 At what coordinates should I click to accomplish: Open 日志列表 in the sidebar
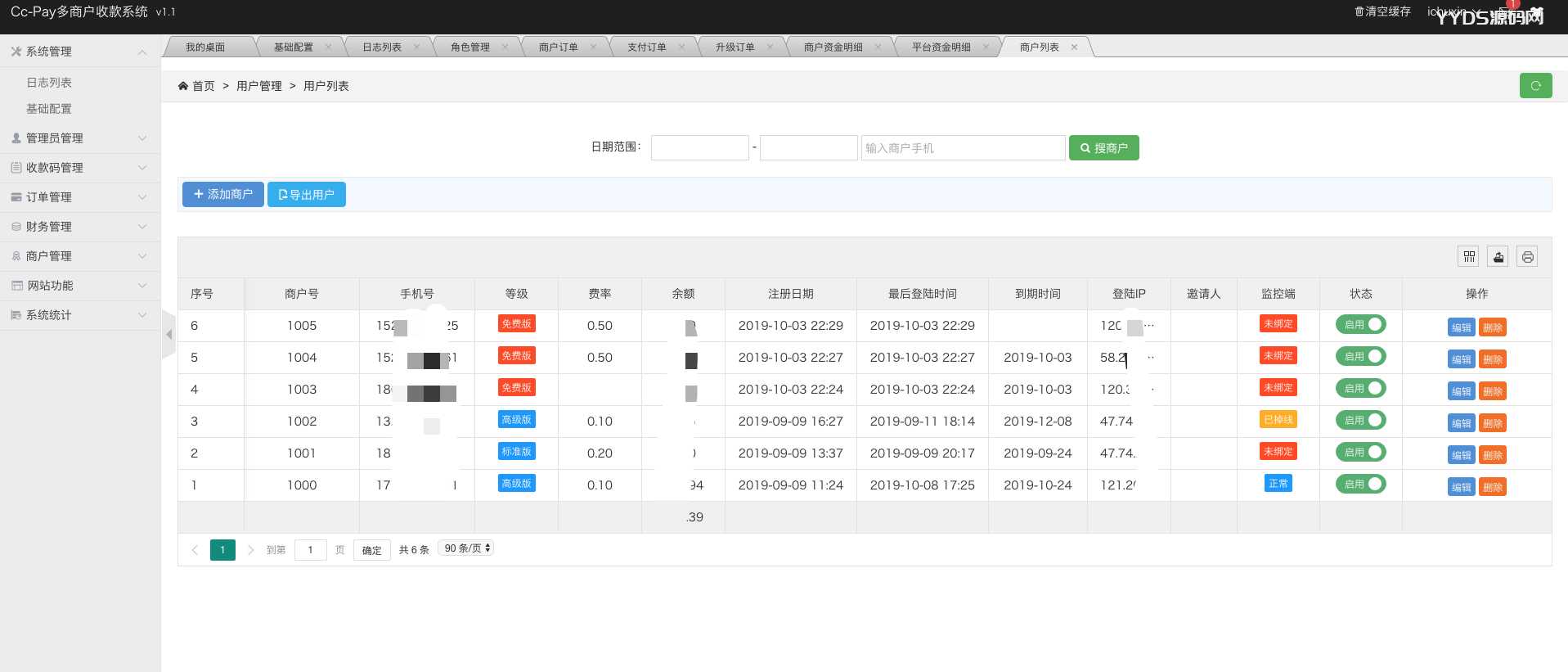tap(49, 83)
